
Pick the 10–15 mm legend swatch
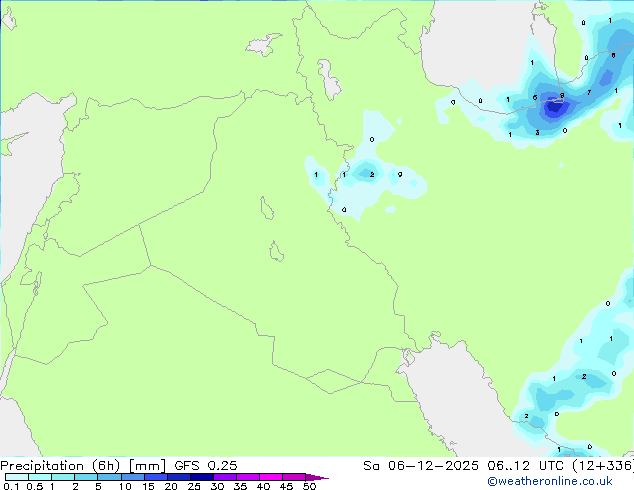tap(133, 477)
